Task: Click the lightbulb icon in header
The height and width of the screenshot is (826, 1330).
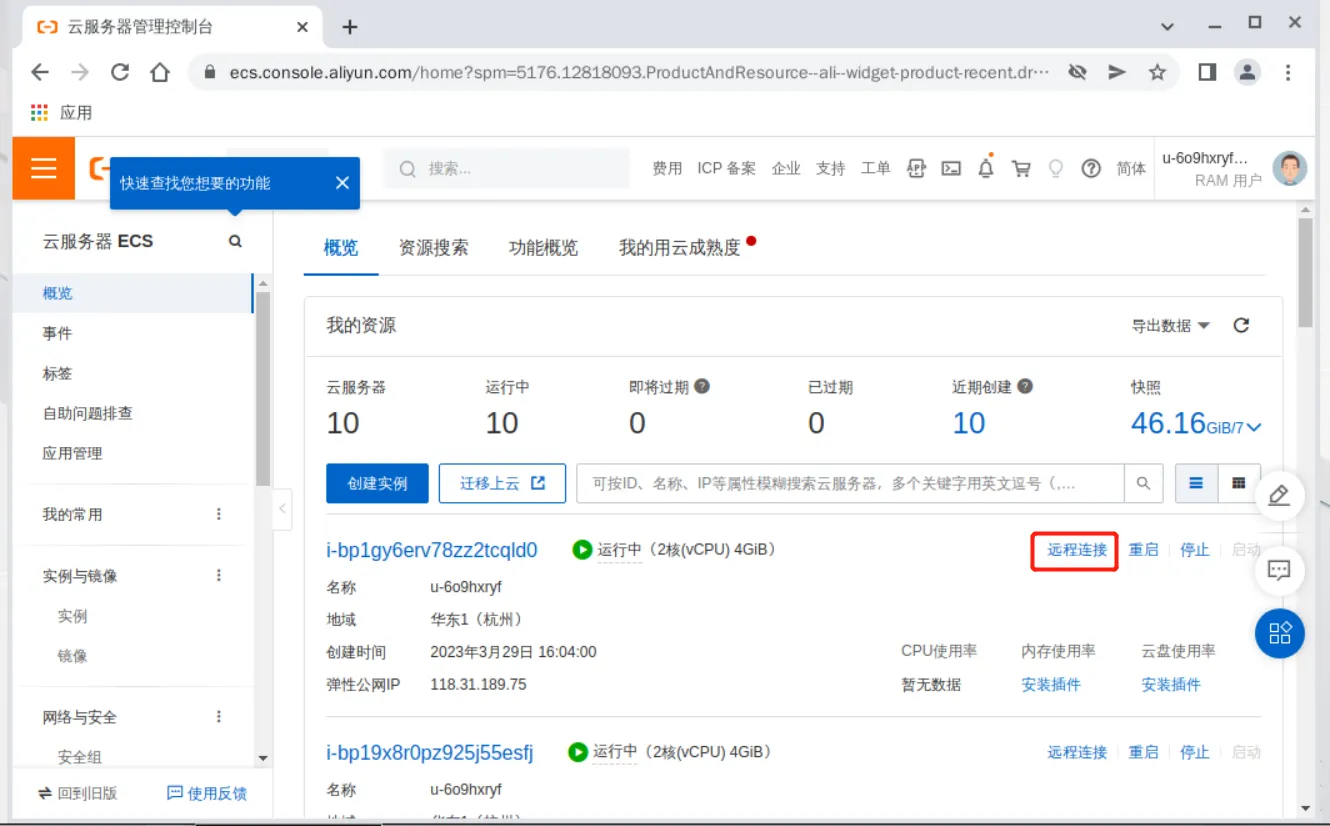Action: coord(1055,168)
